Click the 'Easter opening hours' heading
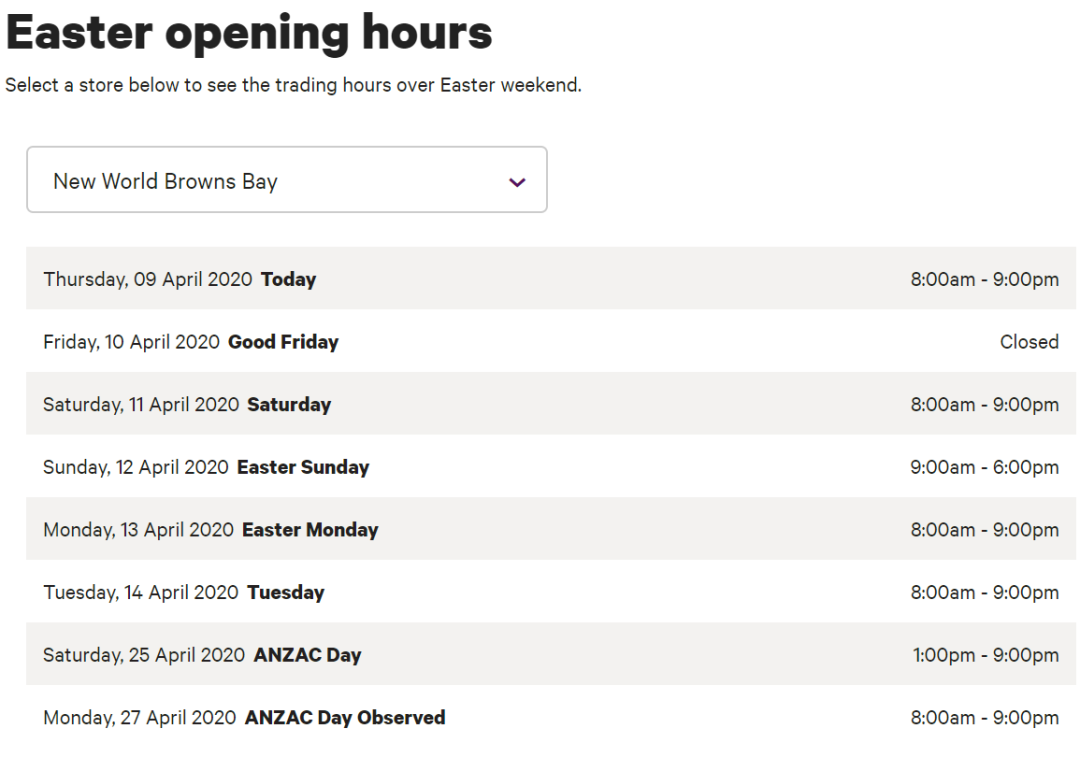This screenshot has width=1080, height=757. coord(249,32)
